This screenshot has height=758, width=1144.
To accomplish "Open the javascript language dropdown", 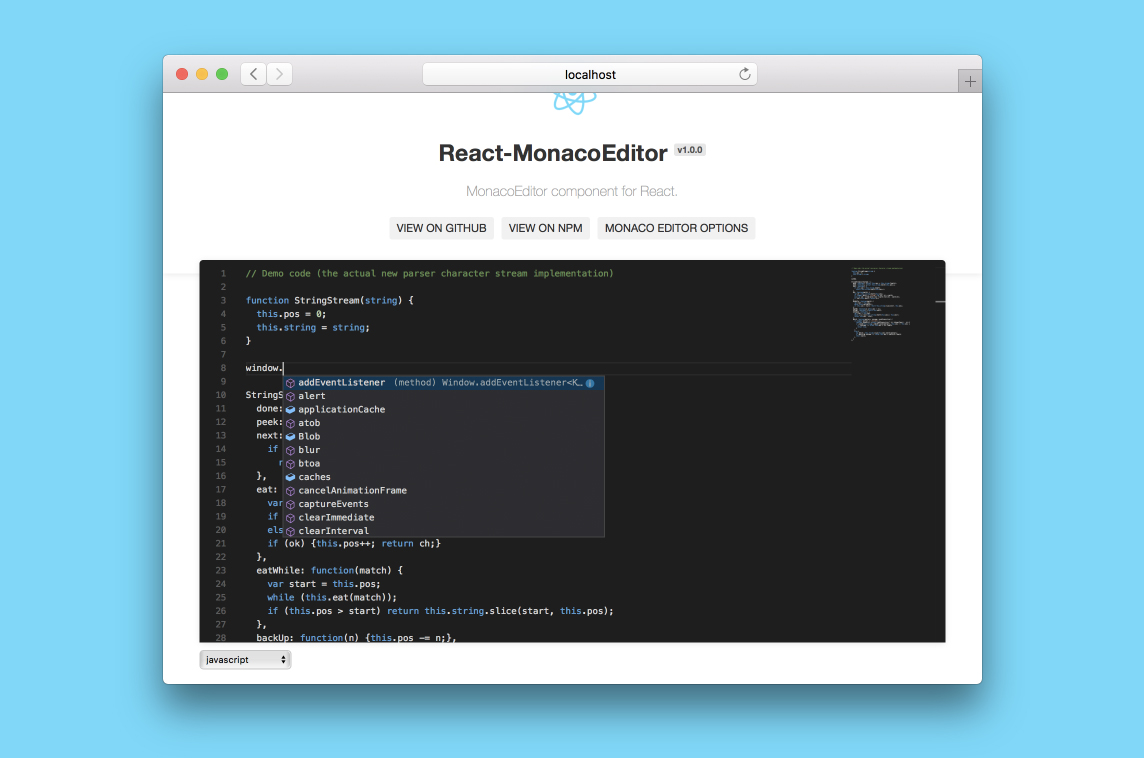I will click(245, 660).
